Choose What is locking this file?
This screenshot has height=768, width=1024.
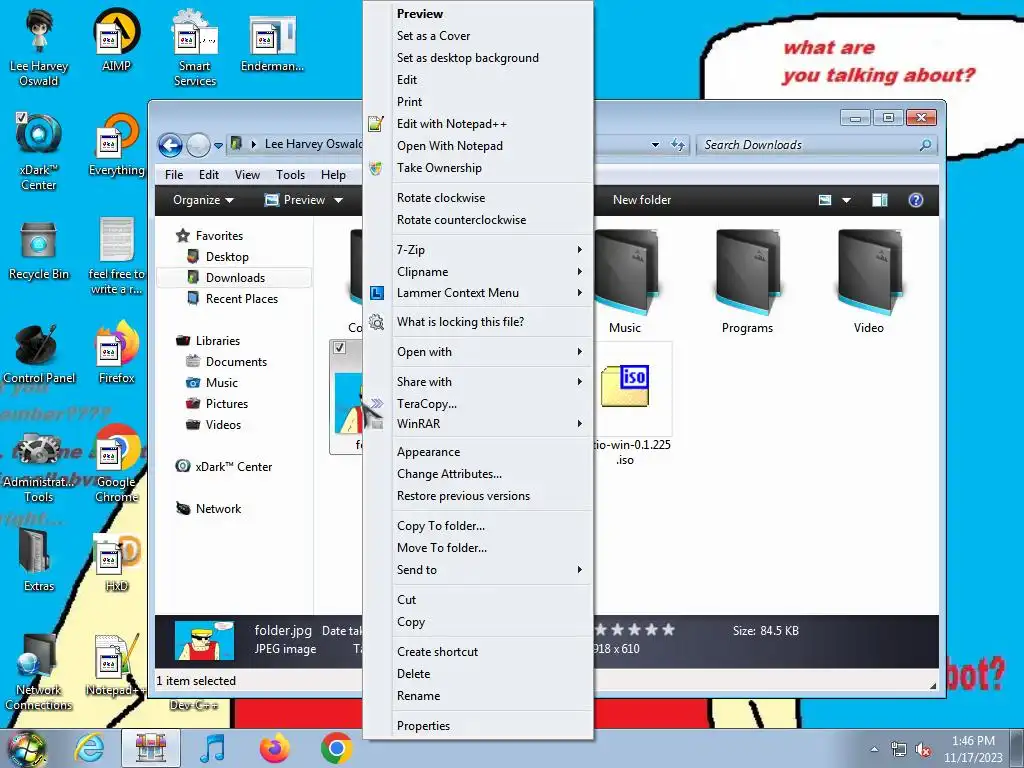tap(460, 321)
